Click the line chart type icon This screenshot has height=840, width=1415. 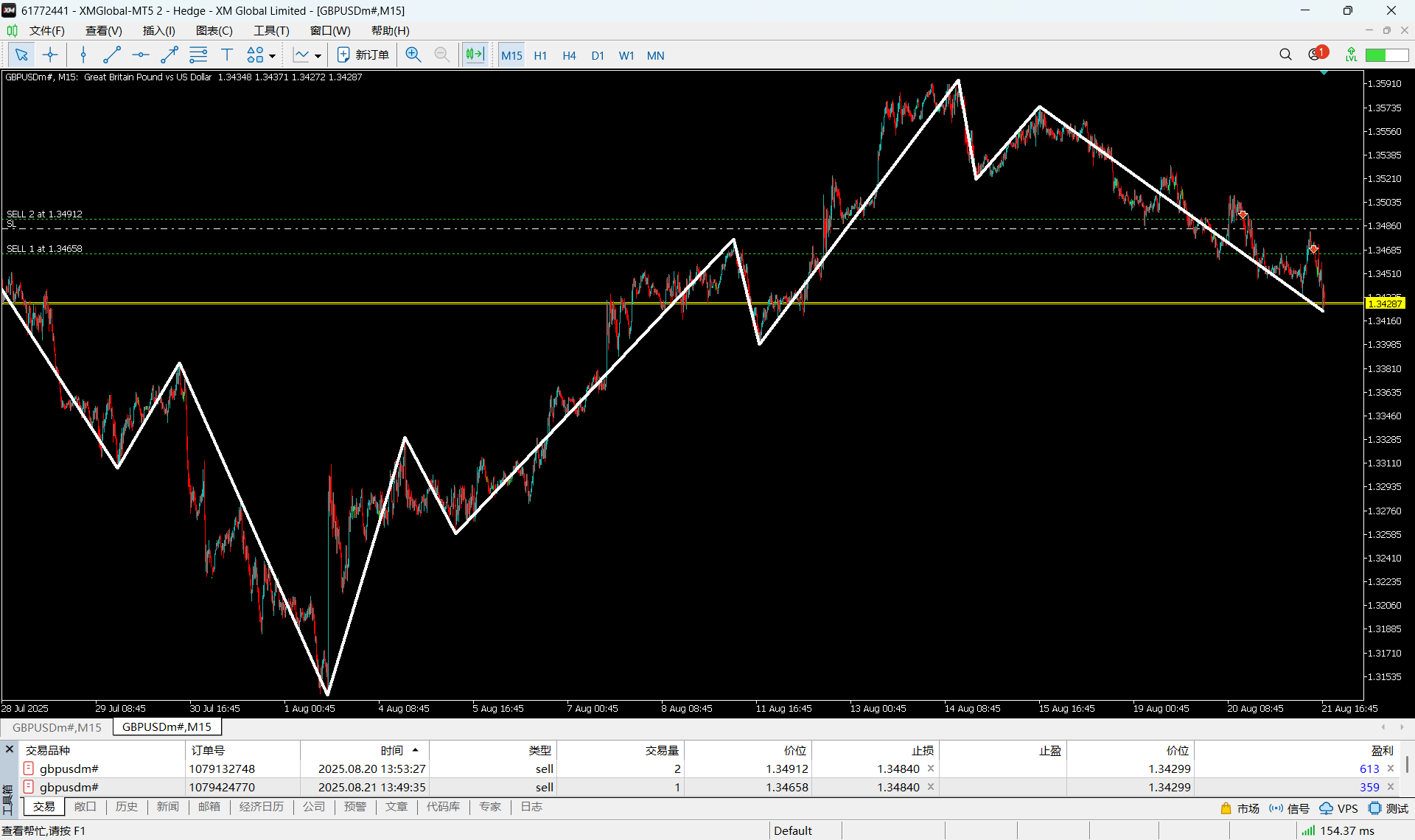click(x=301, y=55)
